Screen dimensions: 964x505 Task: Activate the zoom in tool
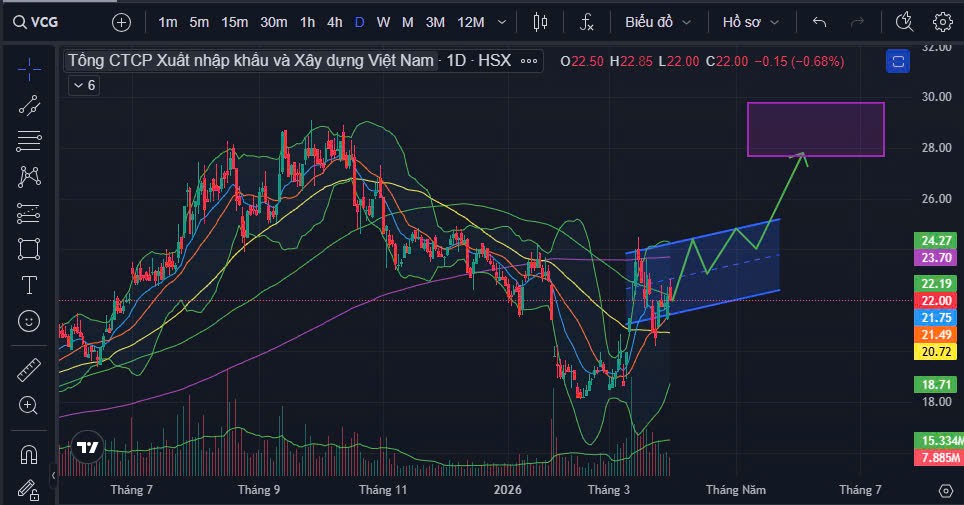[x=29, y=405]
